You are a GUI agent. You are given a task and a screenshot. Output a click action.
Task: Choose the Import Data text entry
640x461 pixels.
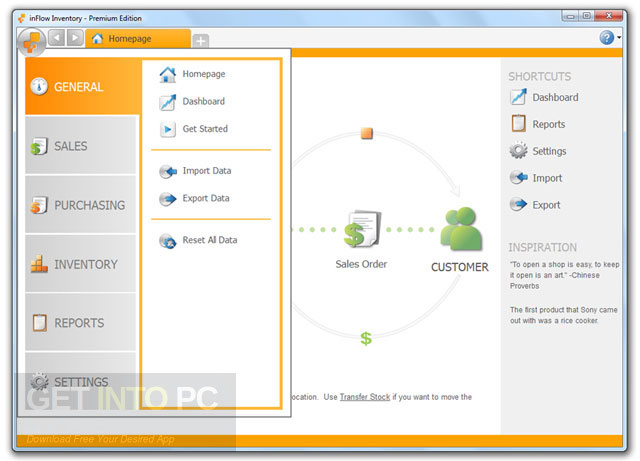pyautogui.click(x=207, y=171)
